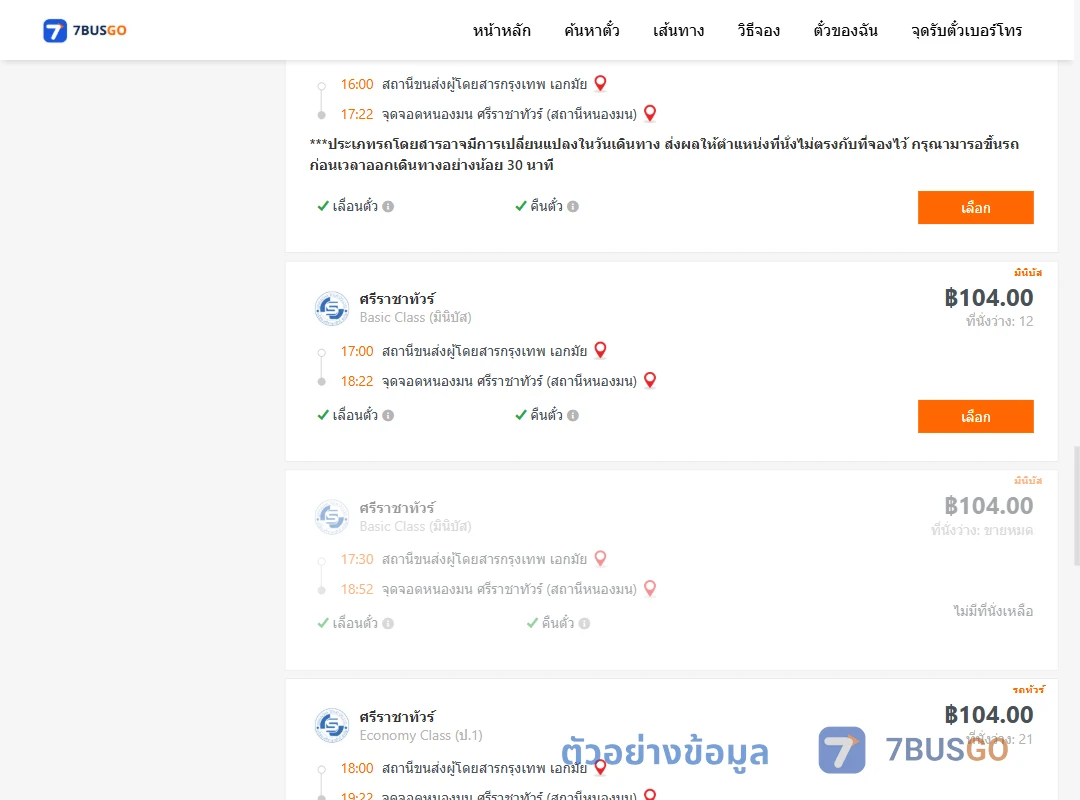Screen dimensions: 1080x800
Task: Click the ที่นั่งว่าง: ขายหมด label
Action: [x=982, y=530]
